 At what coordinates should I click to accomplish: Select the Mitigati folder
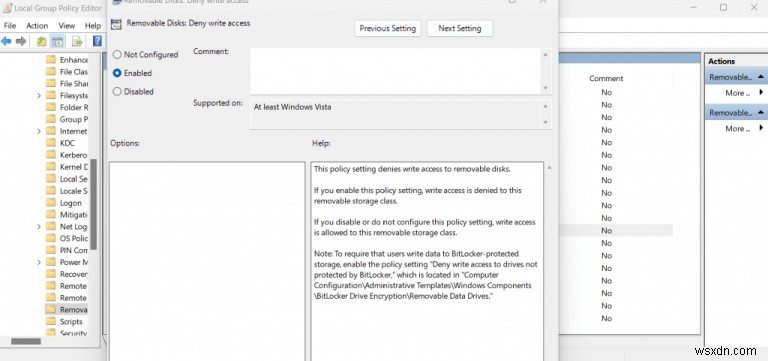pyautogui.click(x=67, y=215)
